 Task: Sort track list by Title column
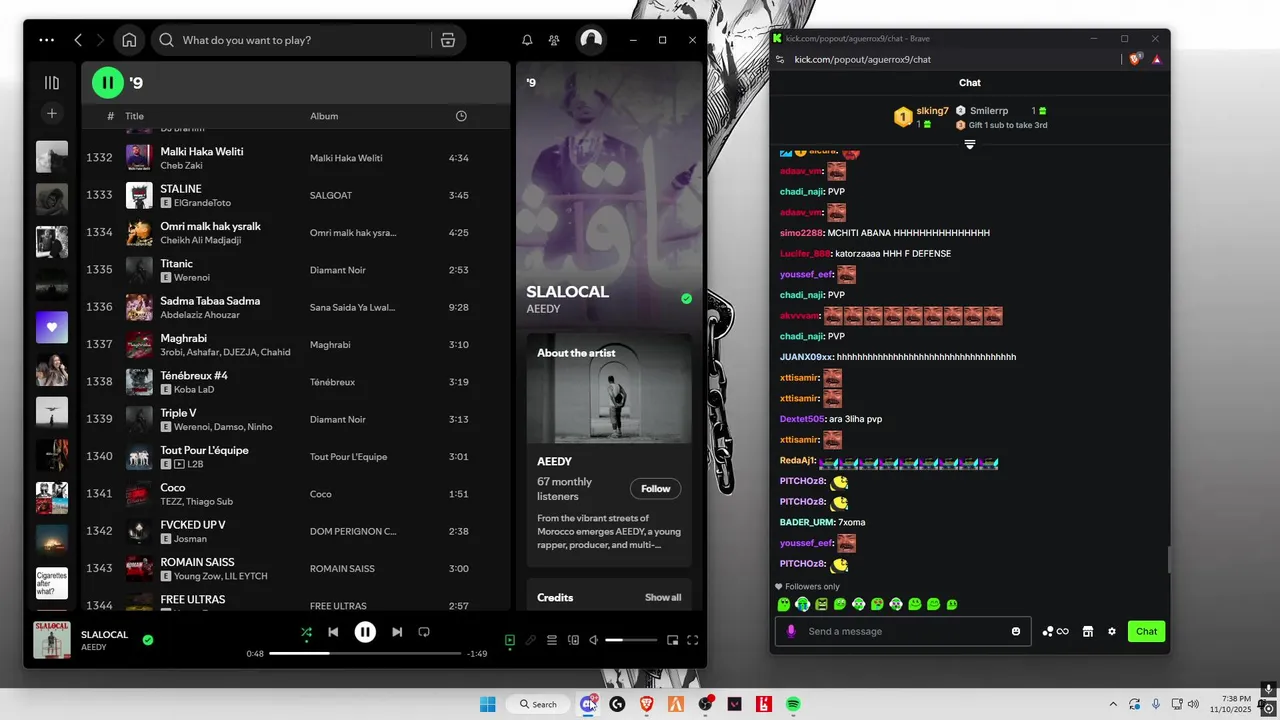(134, 116)
